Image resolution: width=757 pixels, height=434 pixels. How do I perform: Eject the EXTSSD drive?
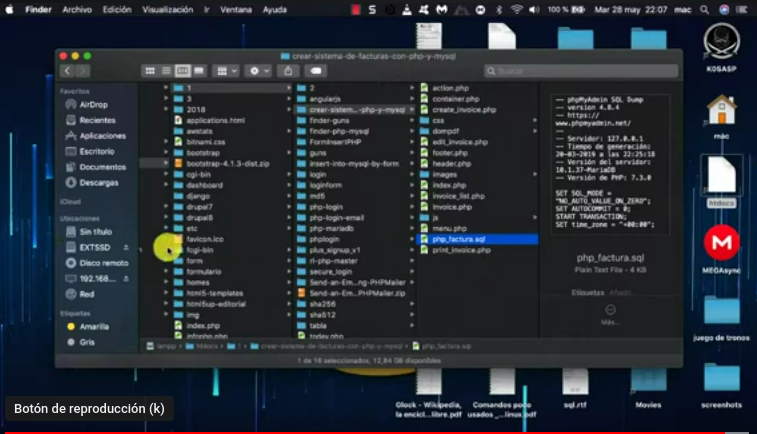126,246
